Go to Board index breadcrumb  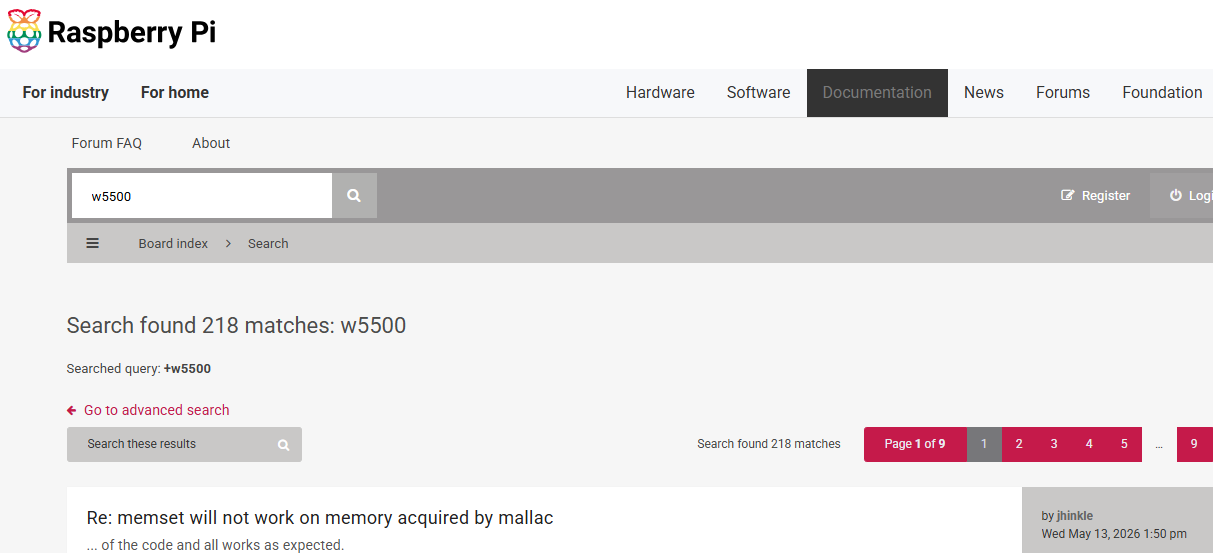tap(174, 243)
